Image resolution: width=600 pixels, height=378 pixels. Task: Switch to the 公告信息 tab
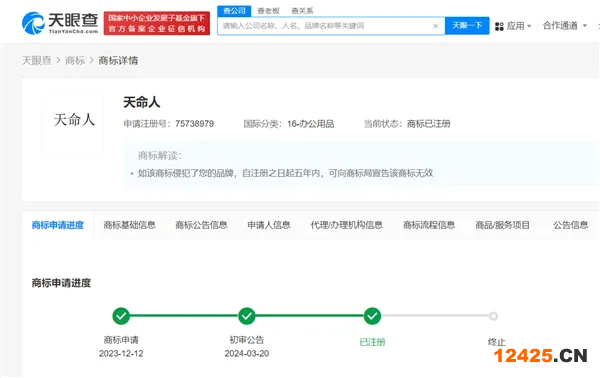(x=571, y=225)
